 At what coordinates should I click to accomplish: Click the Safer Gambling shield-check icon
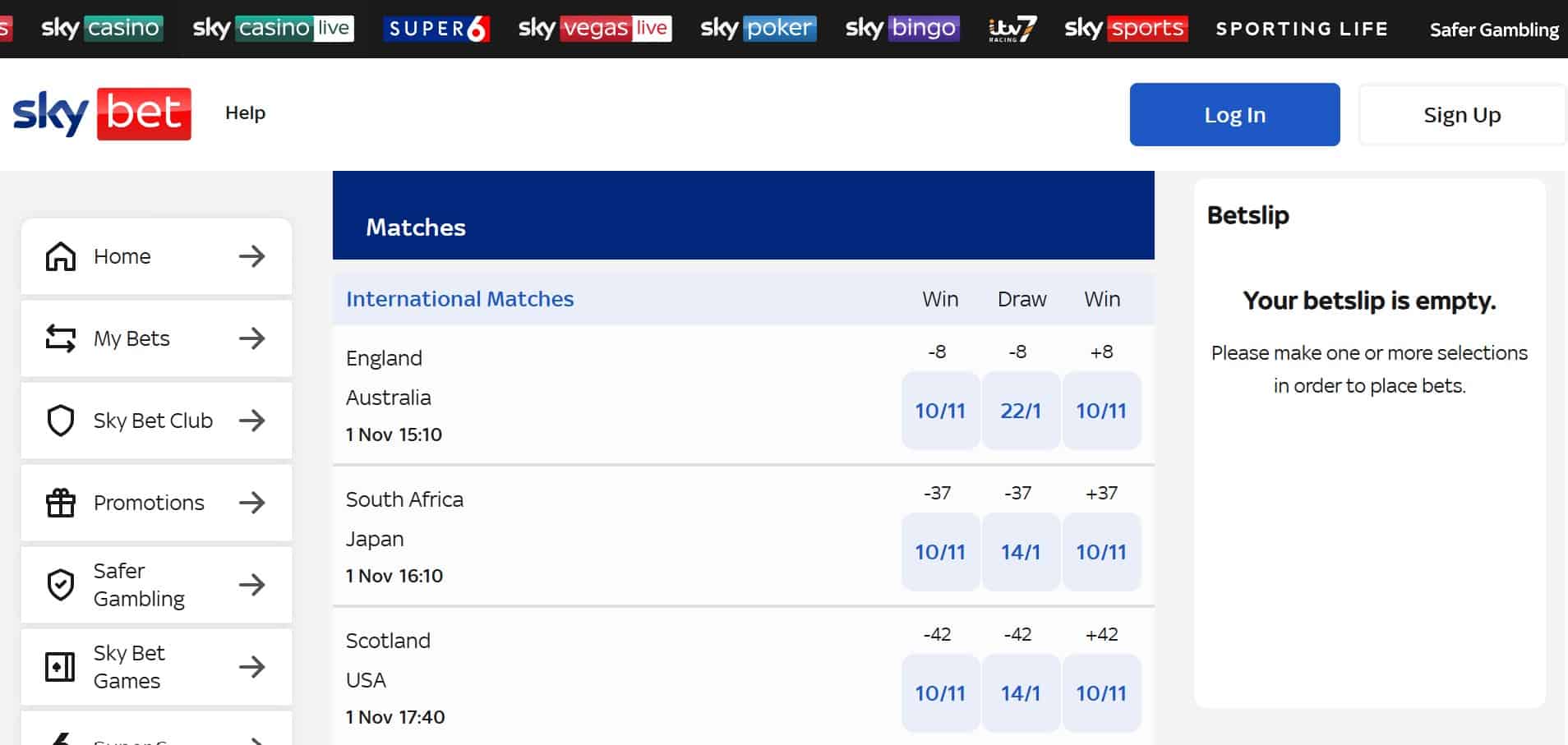point(61,585)
